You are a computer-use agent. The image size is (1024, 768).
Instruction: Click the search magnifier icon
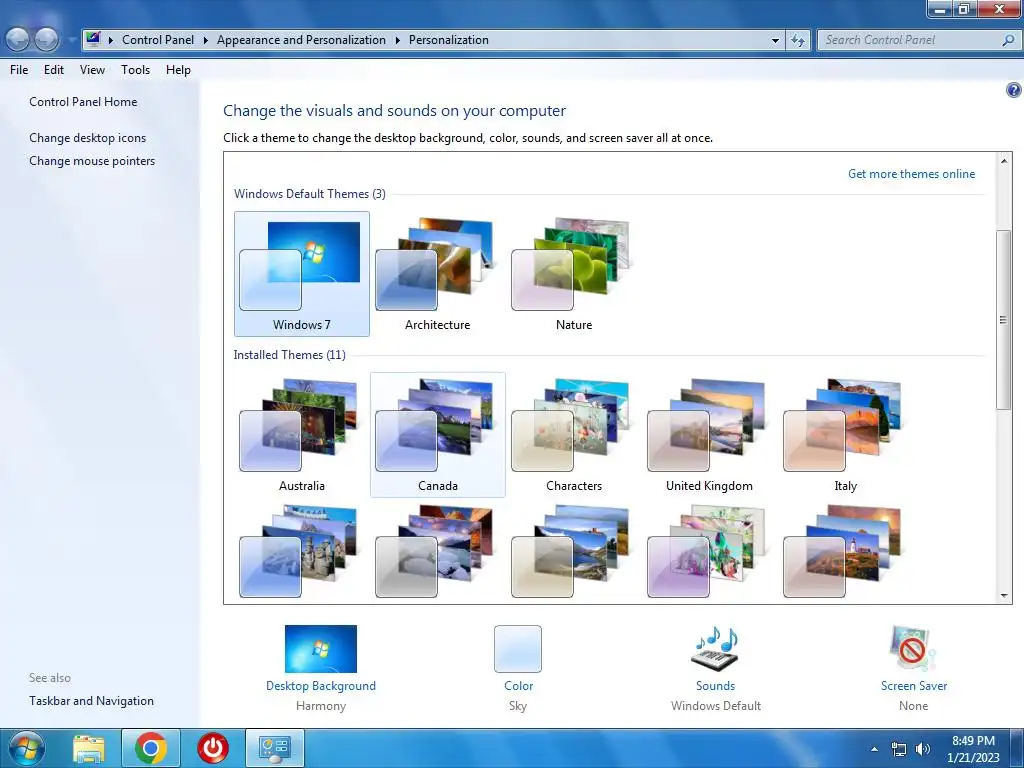click(x=1008, y=40)
